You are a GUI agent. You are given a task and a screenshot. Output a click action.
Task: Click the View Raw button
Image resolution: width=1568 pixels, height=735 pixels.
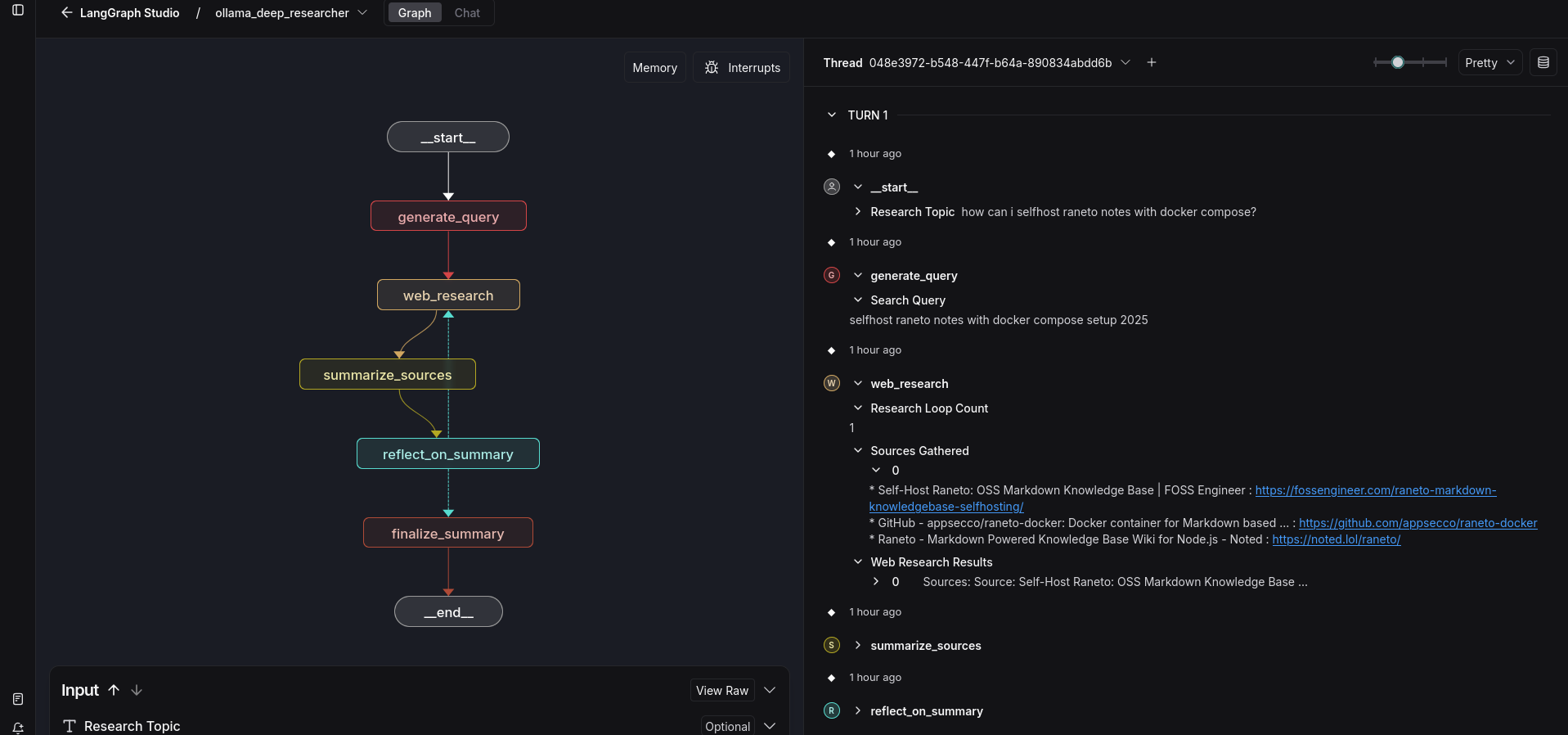click(x=722, y=691)
